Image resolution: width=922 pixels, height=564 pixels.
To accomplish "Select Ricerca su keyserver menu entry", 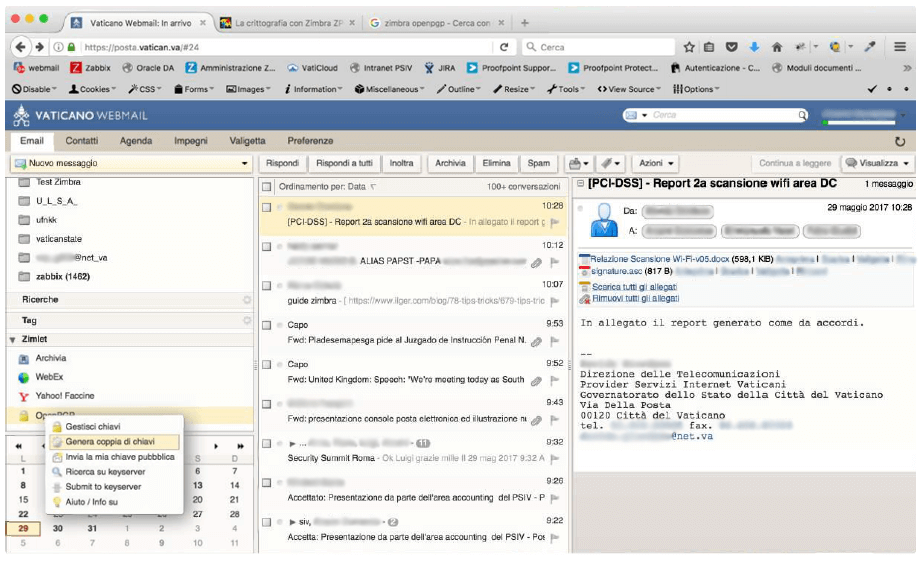I will click(115, 472).
